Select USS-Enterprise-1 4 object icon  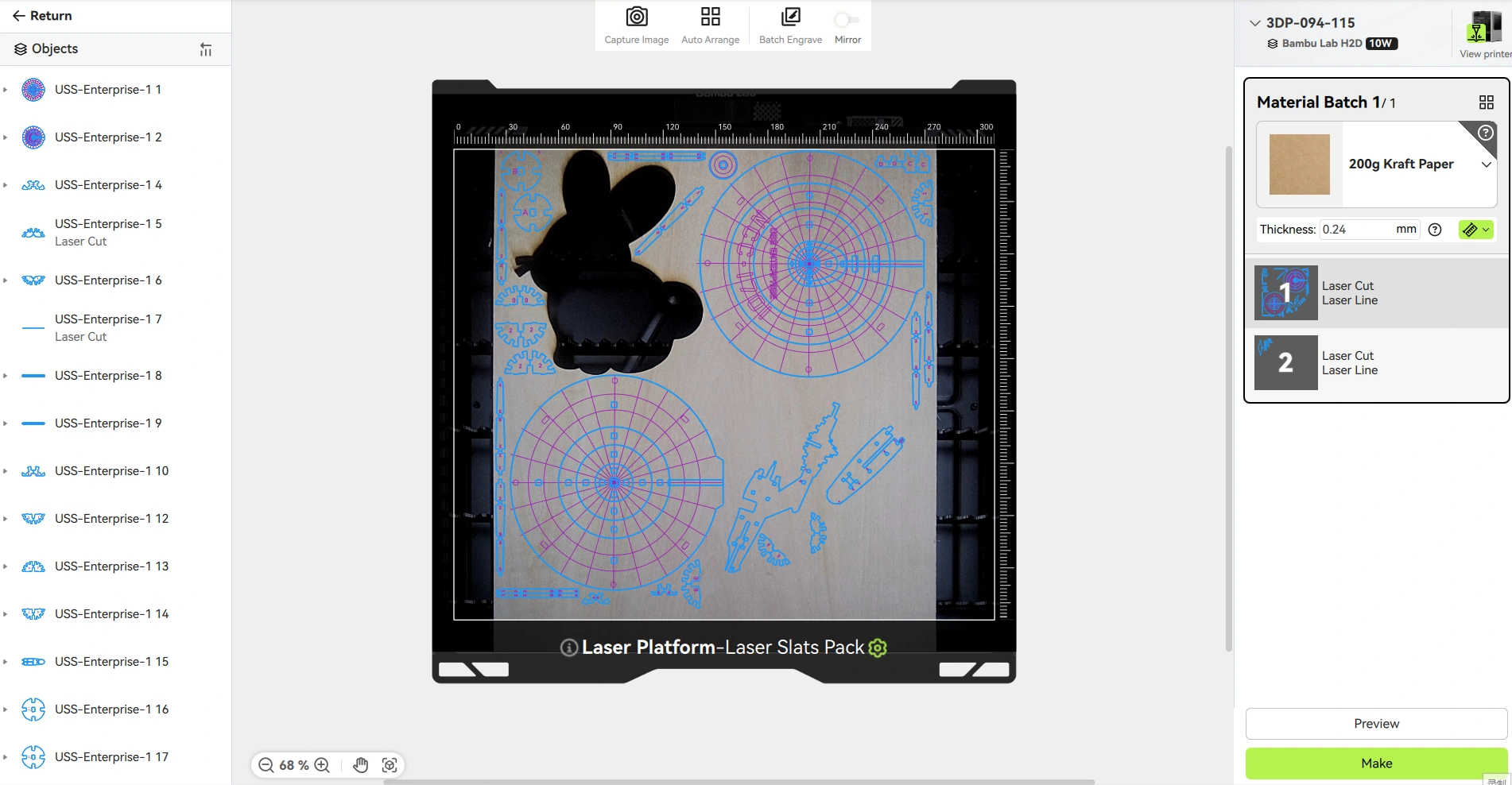33,185
